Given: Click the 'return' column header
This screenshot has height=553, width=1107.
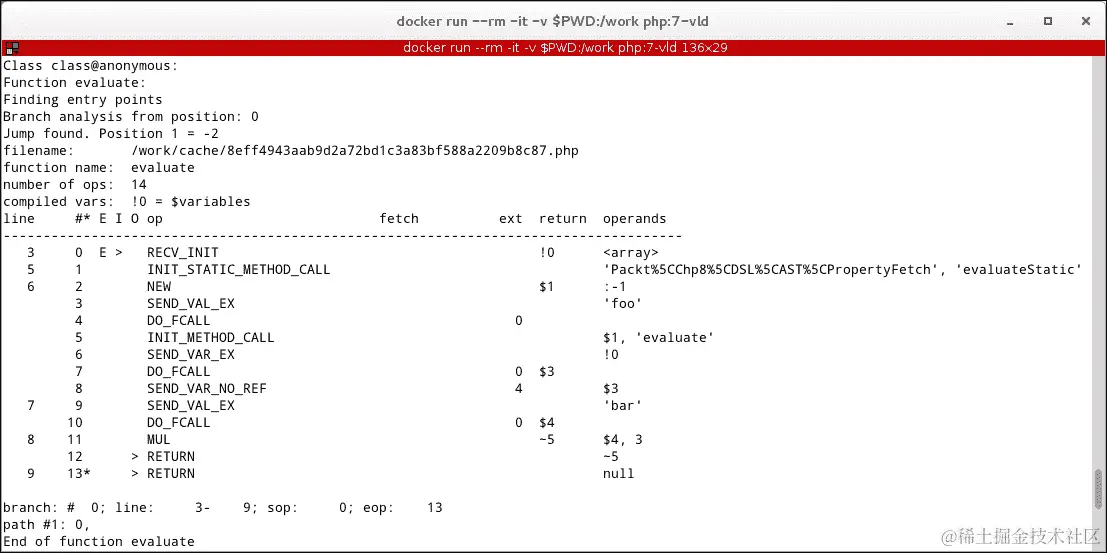Looking at the screenshot, I should [x=563, y=218].
